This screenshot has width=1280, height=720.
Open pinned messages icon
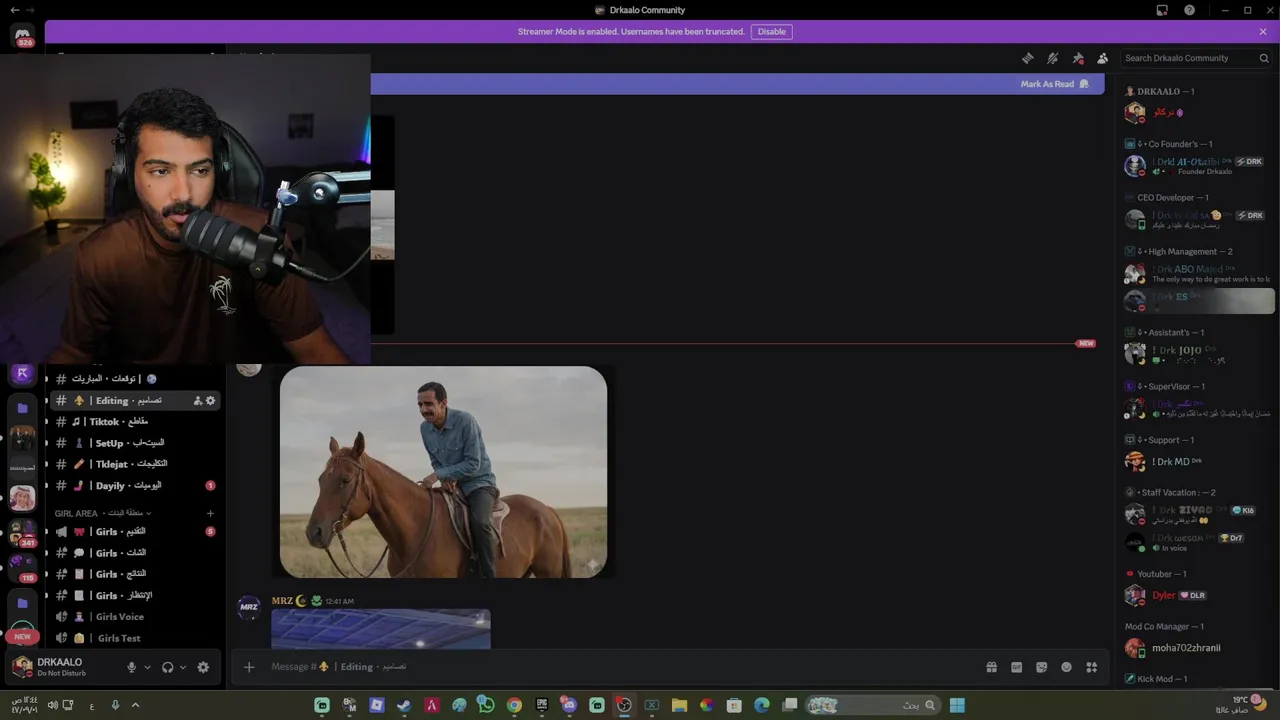click(x=1078, y=58)
